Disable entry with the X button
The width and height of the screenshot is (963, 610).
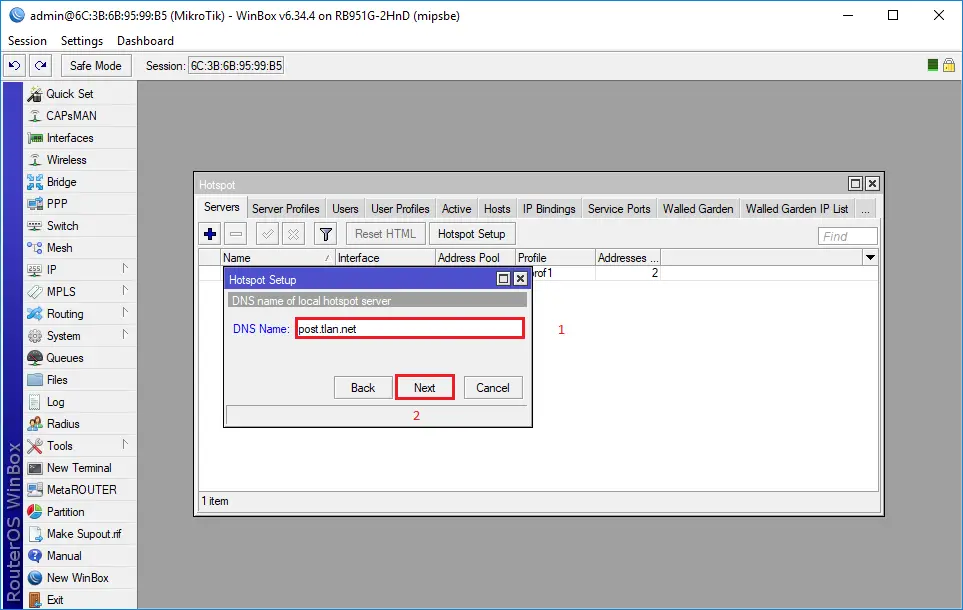(294, 234)
